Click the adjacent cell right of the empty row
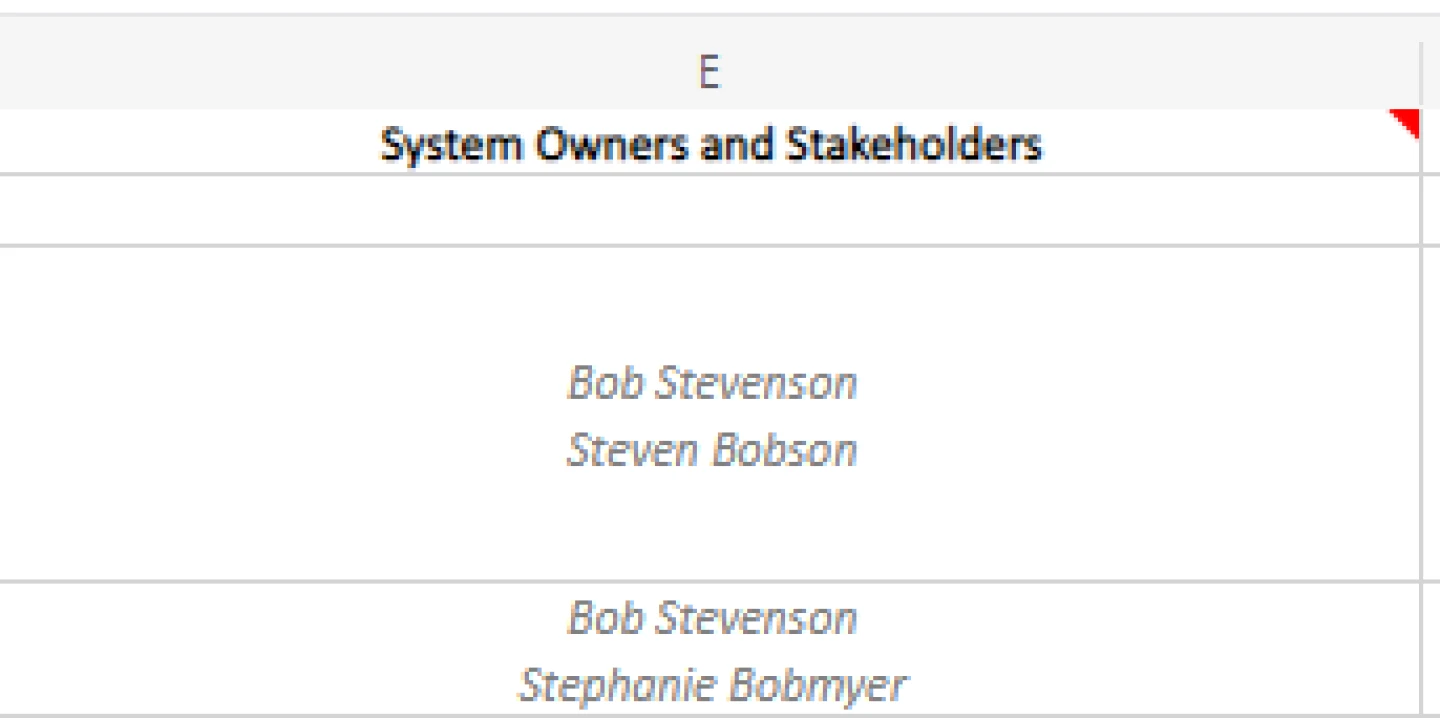Image resolution: width=1440 pixels, height=718 pixels. (1432, 210)
